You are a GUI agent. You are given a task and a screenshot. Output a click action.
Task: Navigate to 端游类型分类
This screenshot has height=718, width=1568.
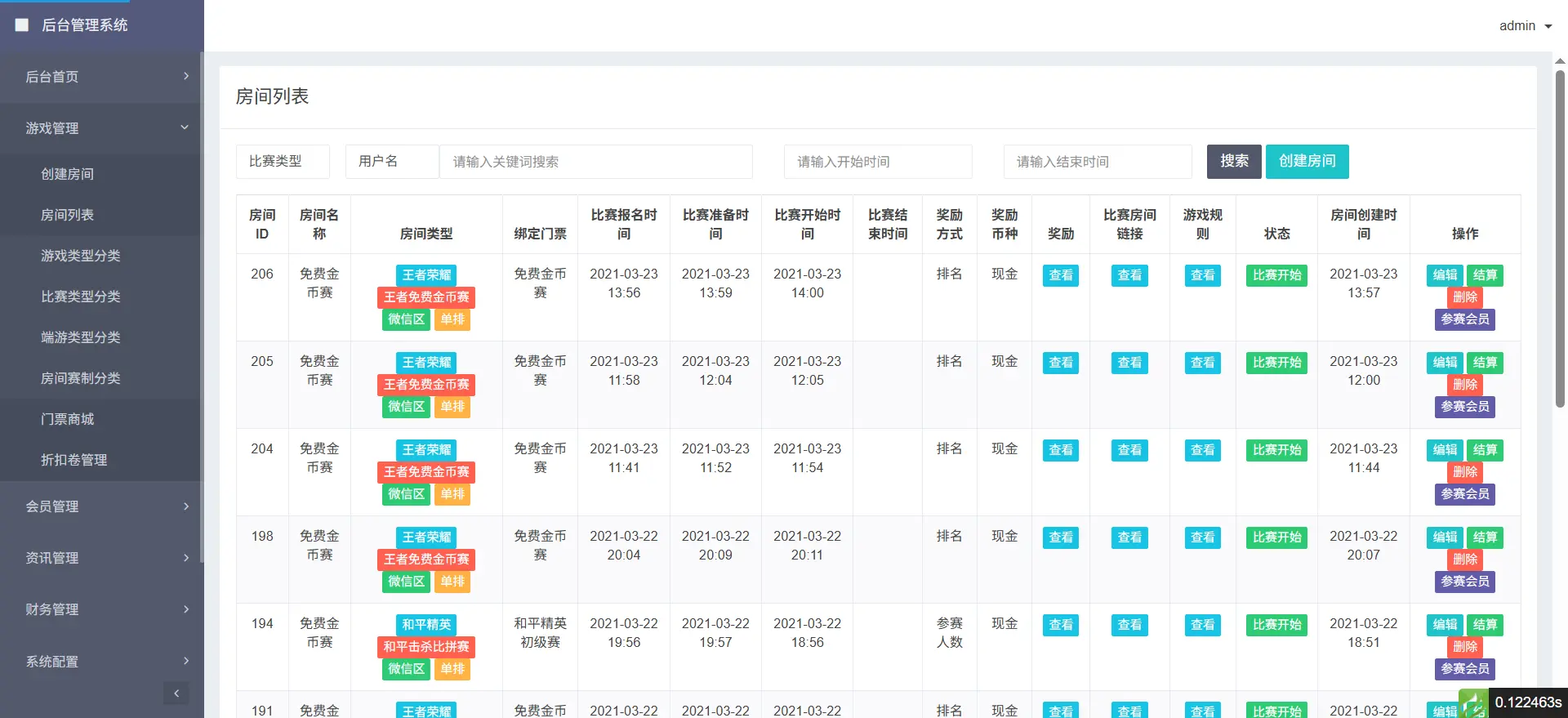[101, 337]
